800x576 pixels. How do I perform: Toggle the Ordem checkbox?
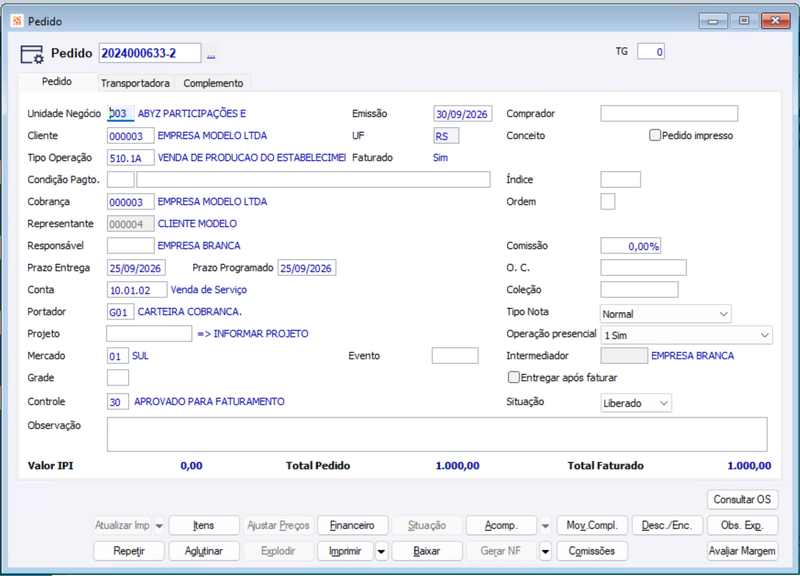coord(608,202)
